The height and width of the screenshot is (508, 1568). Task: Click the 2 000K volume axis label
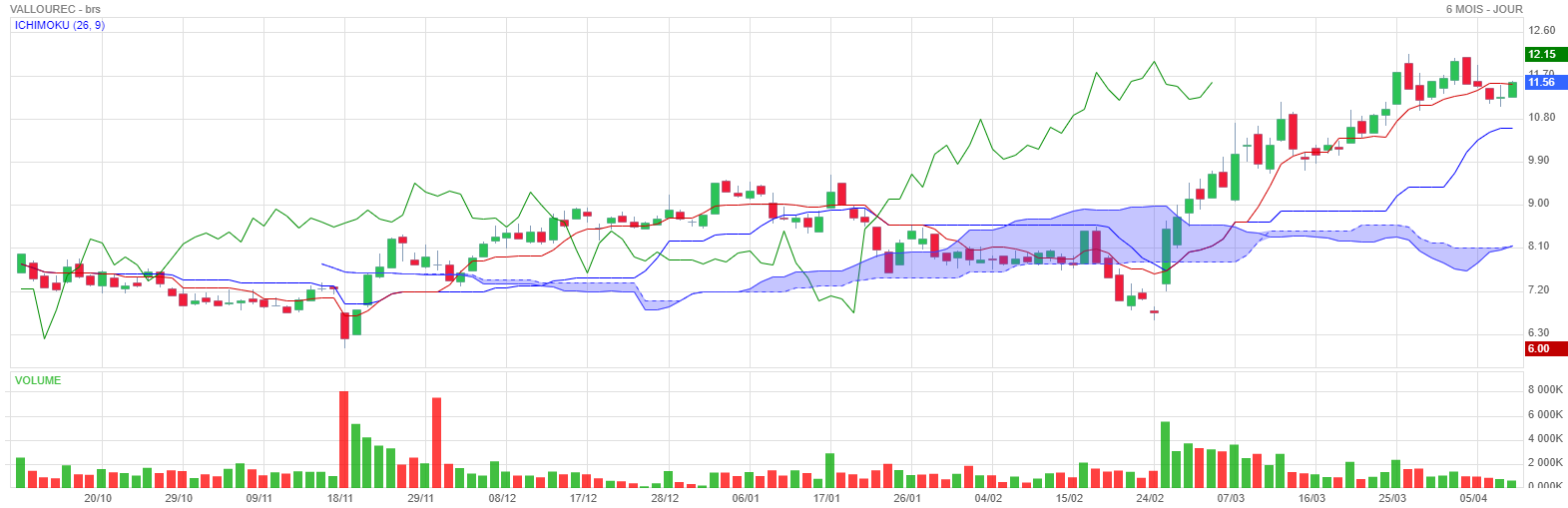pos(1544,462)
